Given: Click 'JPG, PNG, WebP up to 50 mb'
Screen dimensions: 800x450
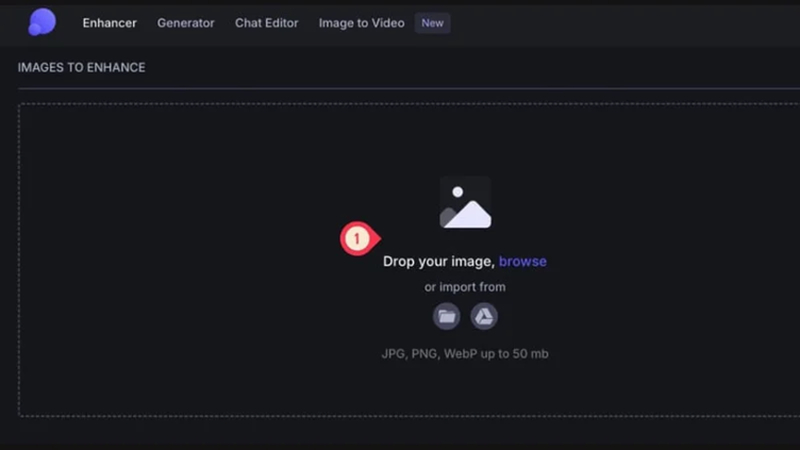Looking at the screenshot, I should pyautogui.click(x=465, y=354).
